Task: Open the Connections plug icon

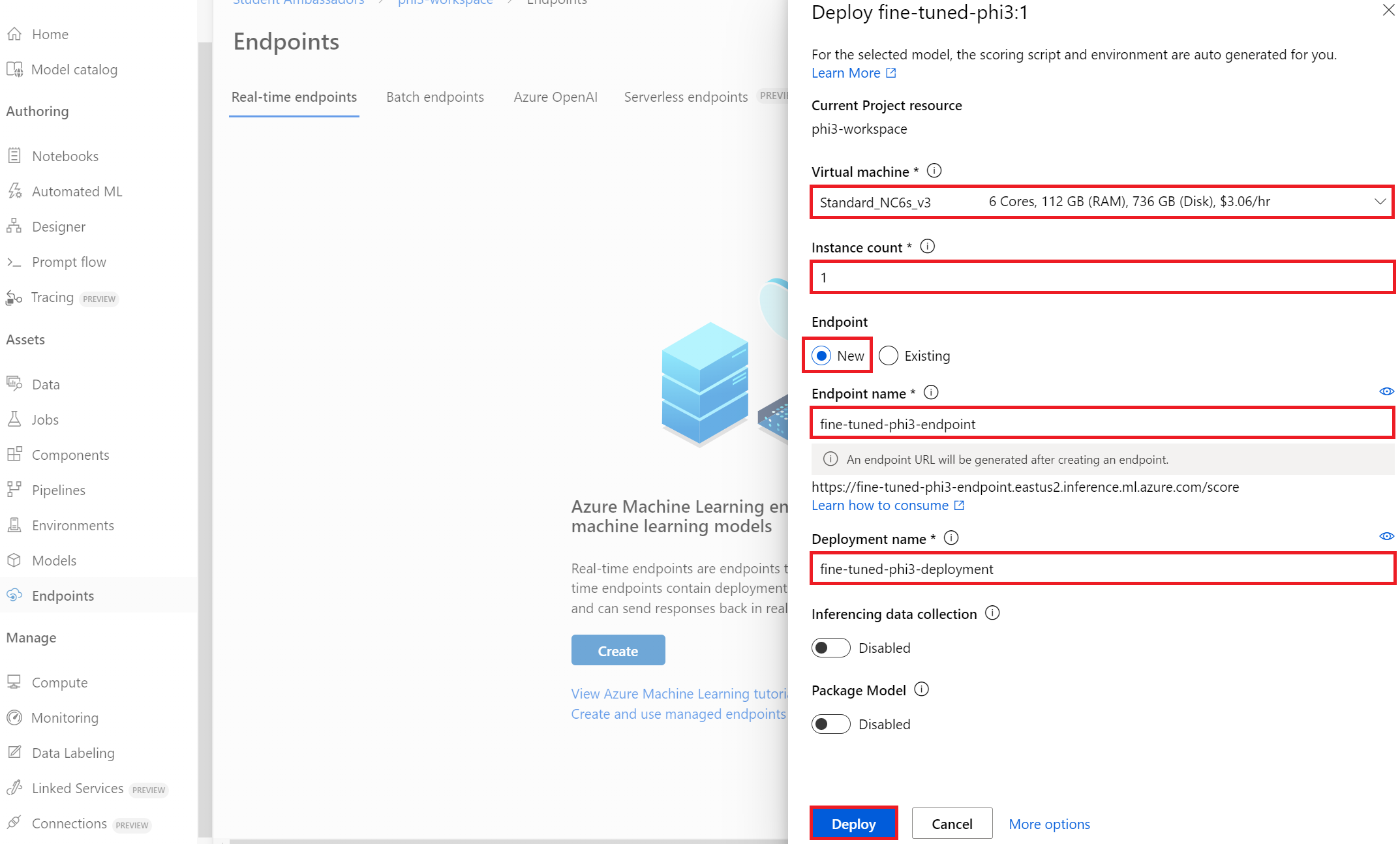Action: (14, 823)
